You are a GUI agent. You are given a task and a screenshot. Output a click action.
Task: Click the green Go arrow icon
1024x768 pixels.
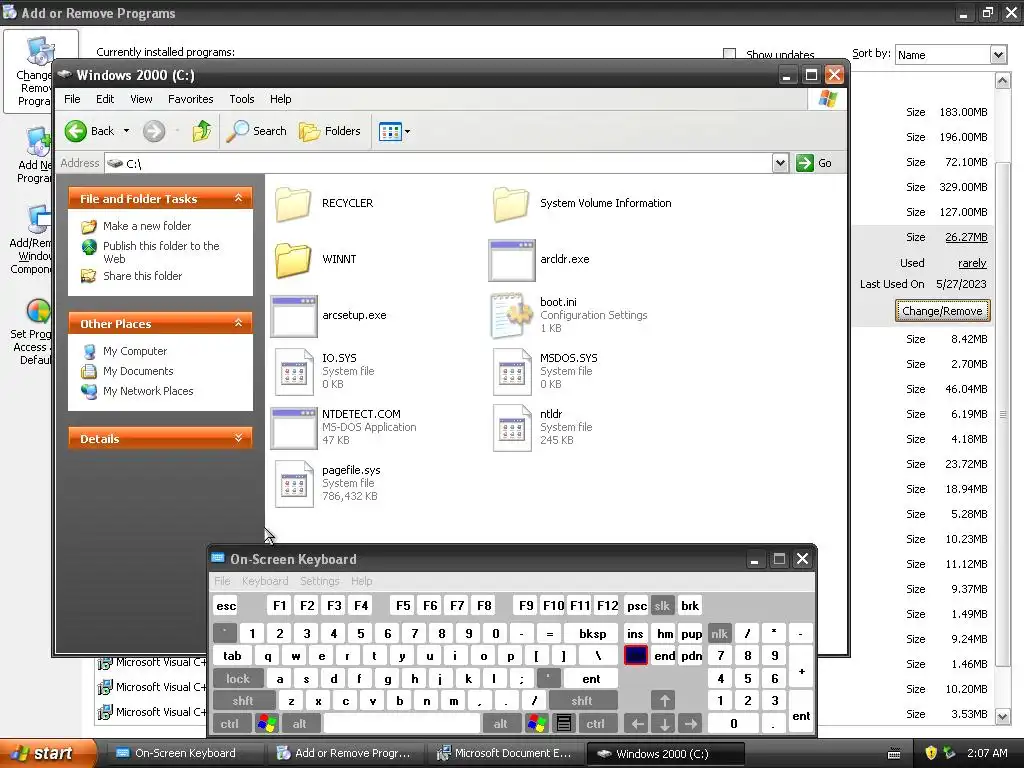click(805, 163)
